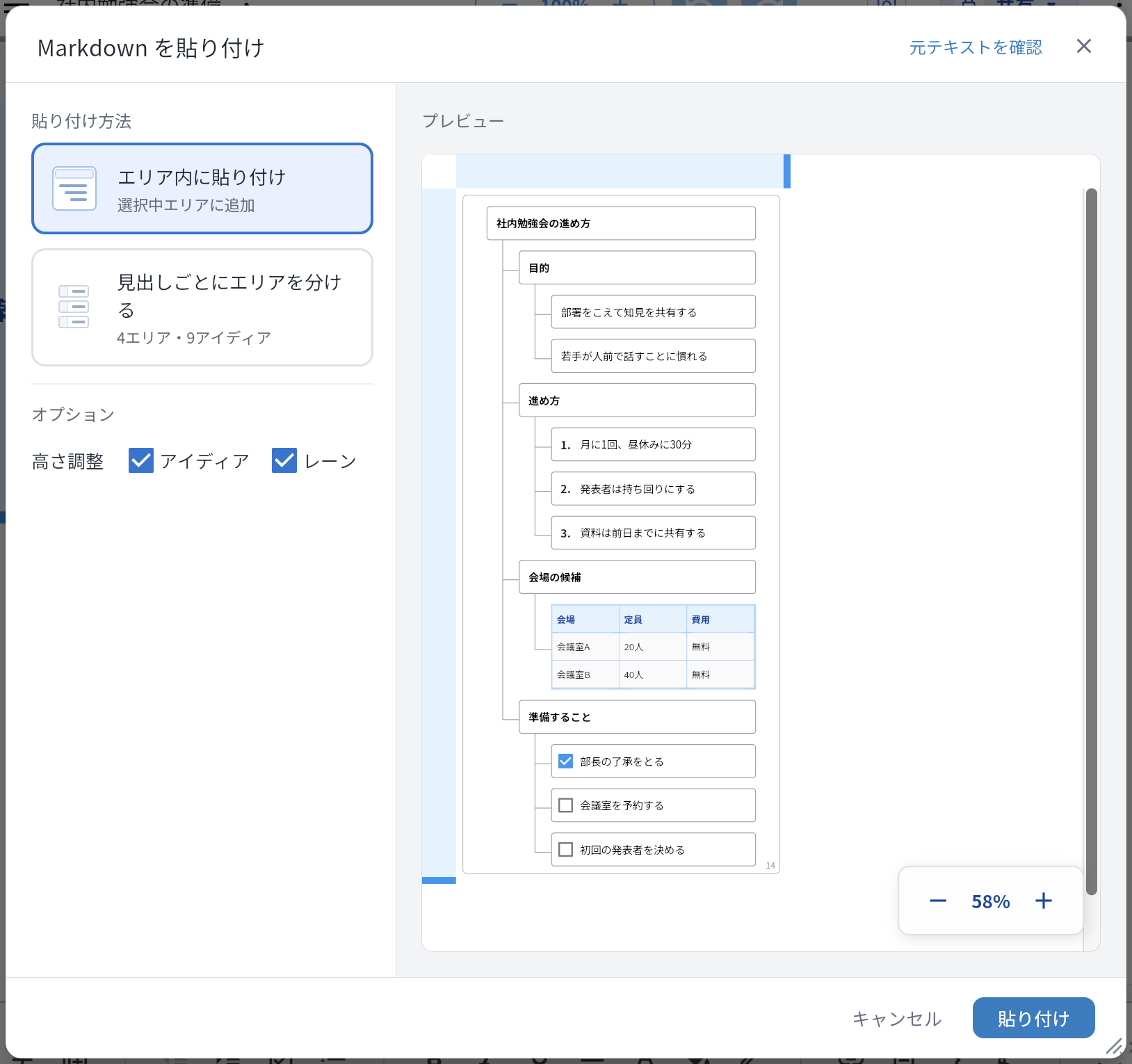Viewport: 1132px width, 1064px height.
Task: Click the 58% zoom level value
Action: click(991, 902)
